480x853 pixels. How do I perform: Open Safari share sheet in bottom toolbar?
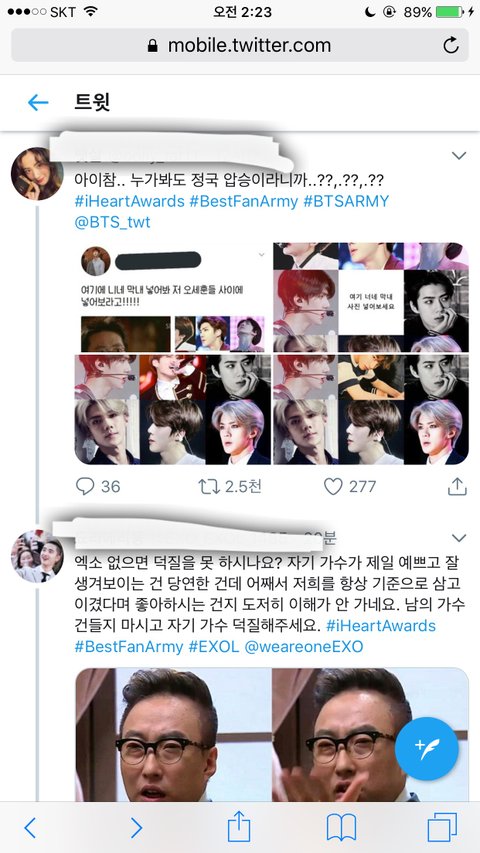coord(239,827)
